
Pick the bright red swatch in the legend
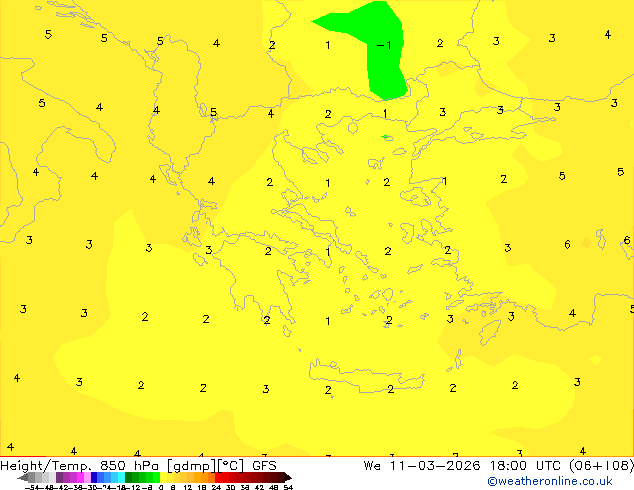(218, 478)
